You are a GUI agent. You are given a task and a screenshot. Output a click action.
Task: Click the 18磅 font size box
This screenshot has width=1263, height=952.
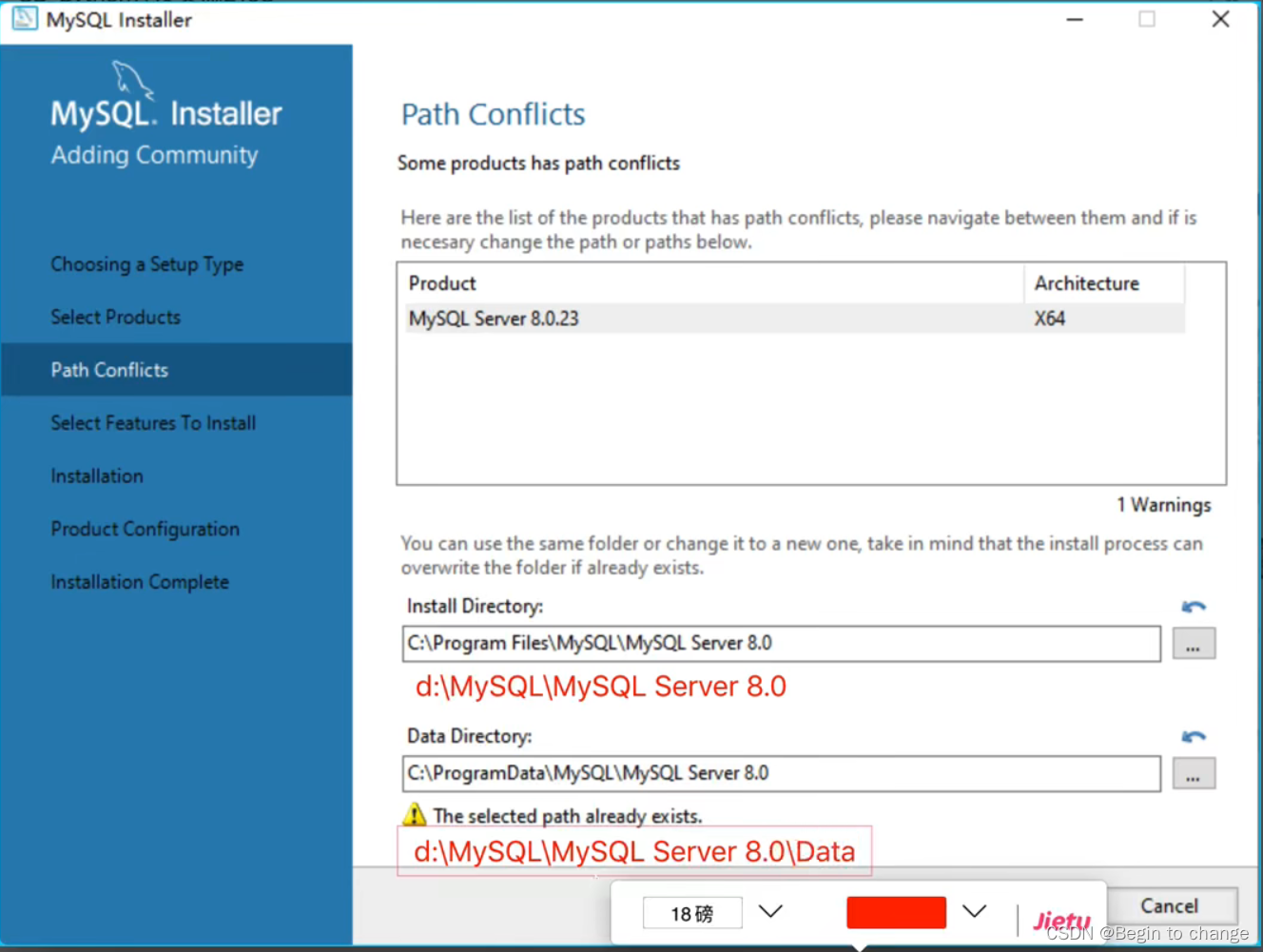click(692, 913)
